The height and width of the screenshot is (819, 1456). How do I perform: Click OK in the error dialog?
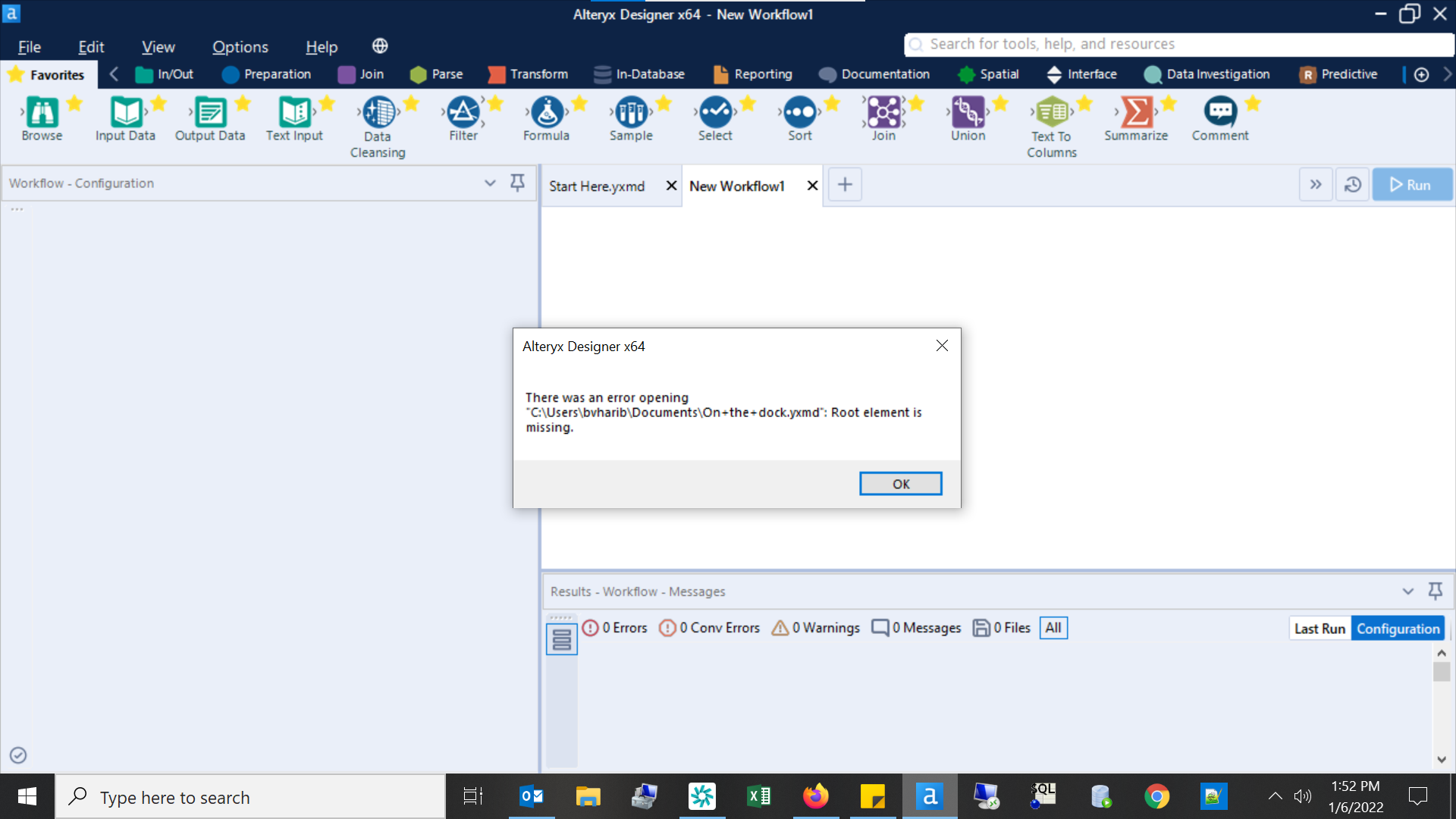click(900, 484)
